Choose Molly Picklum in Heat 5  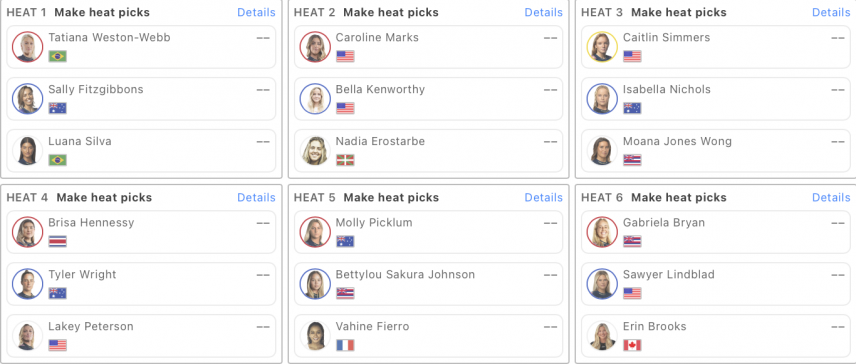point(428,232)
